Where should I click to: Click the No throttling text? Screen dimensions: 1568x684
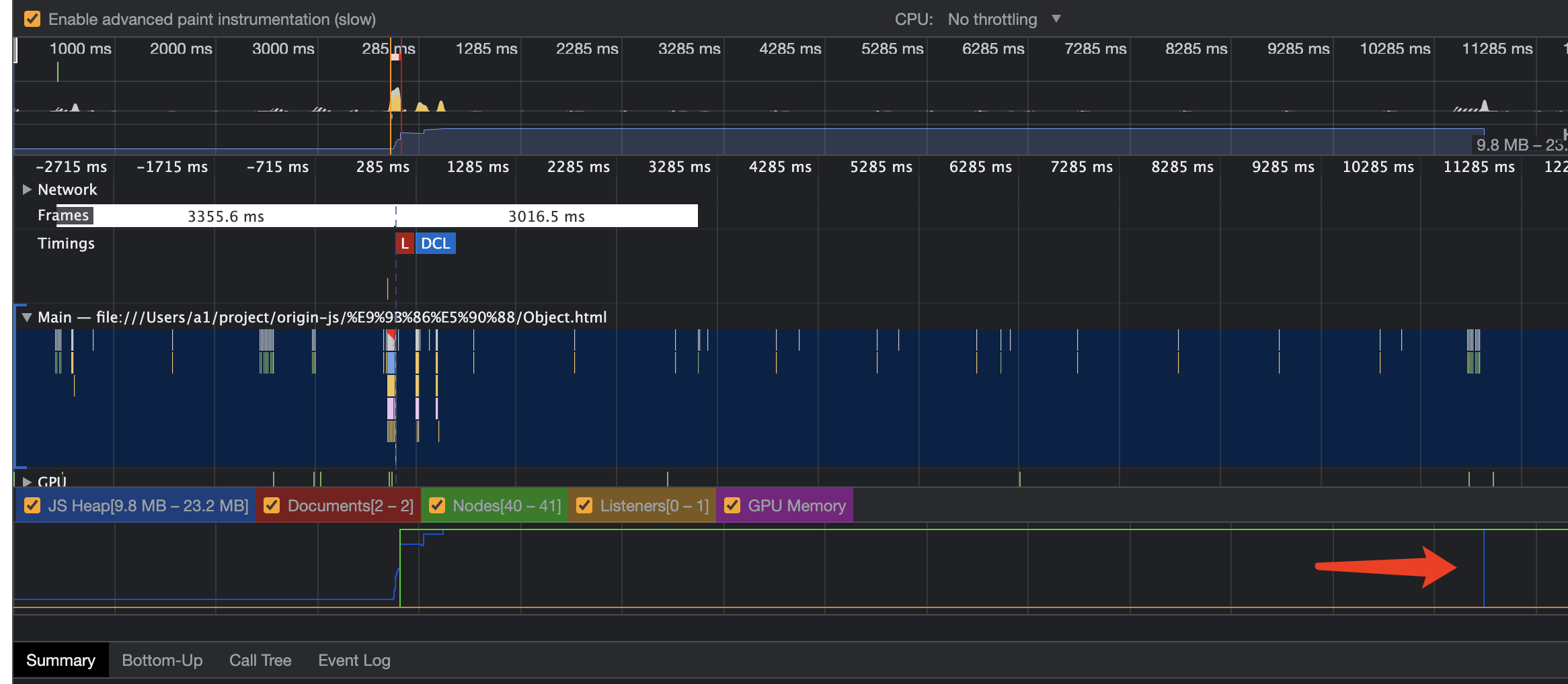pos(992,19)
